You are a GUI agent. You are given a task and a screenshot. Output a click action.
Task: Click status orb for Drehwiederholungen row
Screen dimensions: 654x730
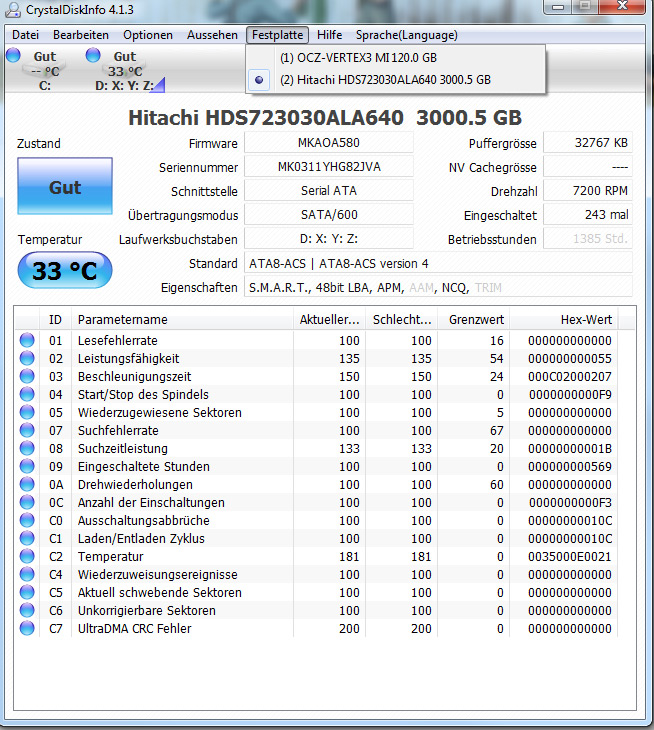(x=27, y=484)
